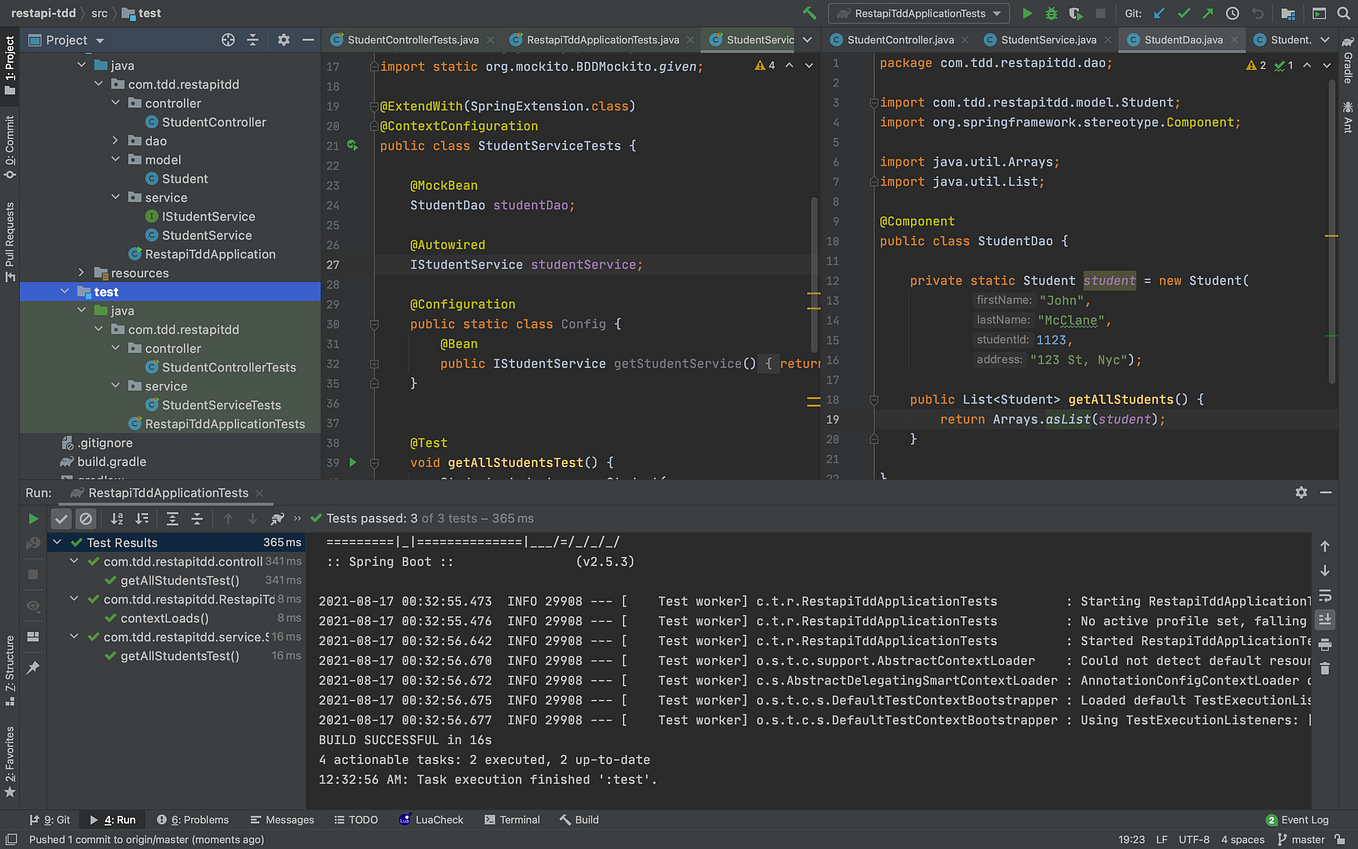Run tests with the green Run button

(1028, 13)
